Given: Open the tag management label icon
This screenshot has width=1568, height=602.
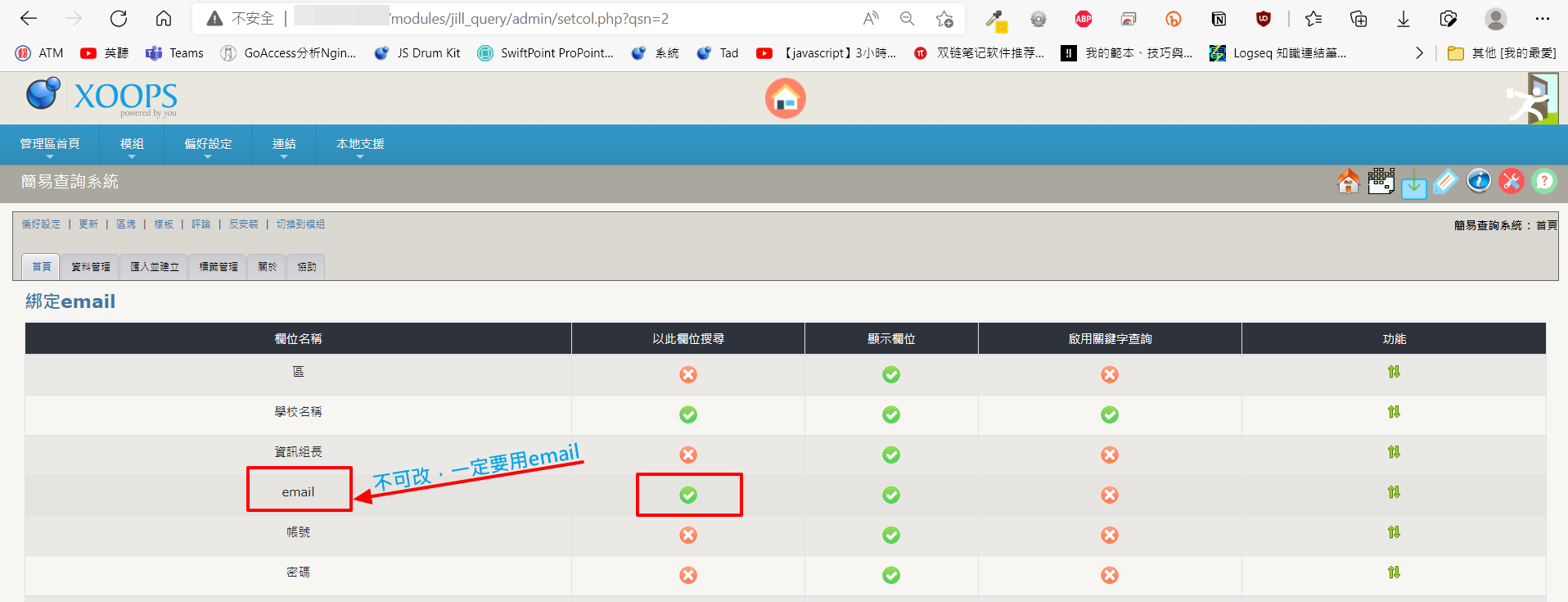Looking at the screenshot, I should point(1446,181).
